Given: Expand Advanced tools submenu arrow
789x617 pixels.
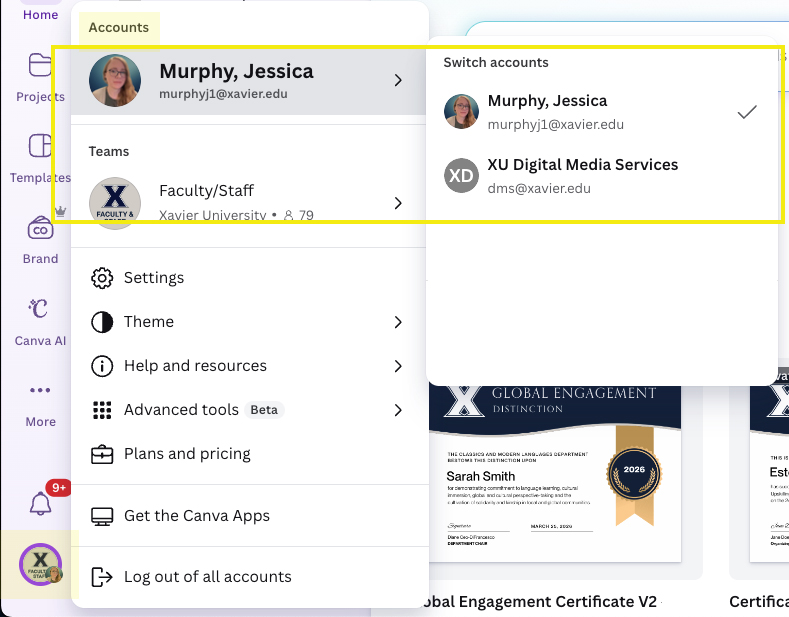Looking at the screenshot, I should 399,410.
